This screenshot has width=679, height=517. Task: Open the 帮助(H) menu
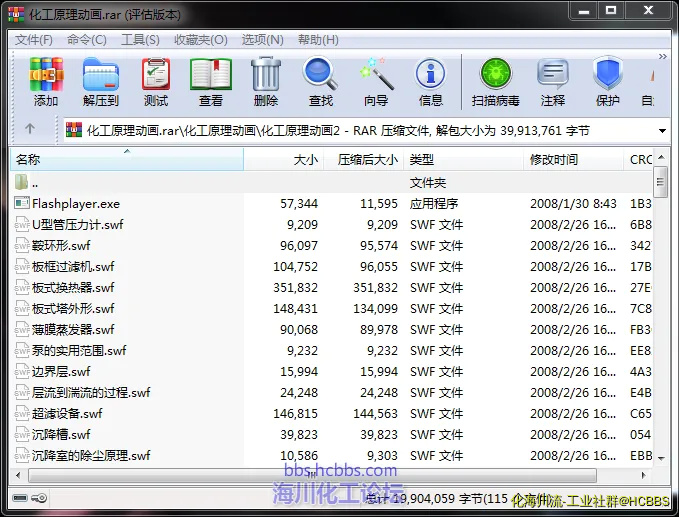point(318,40)
